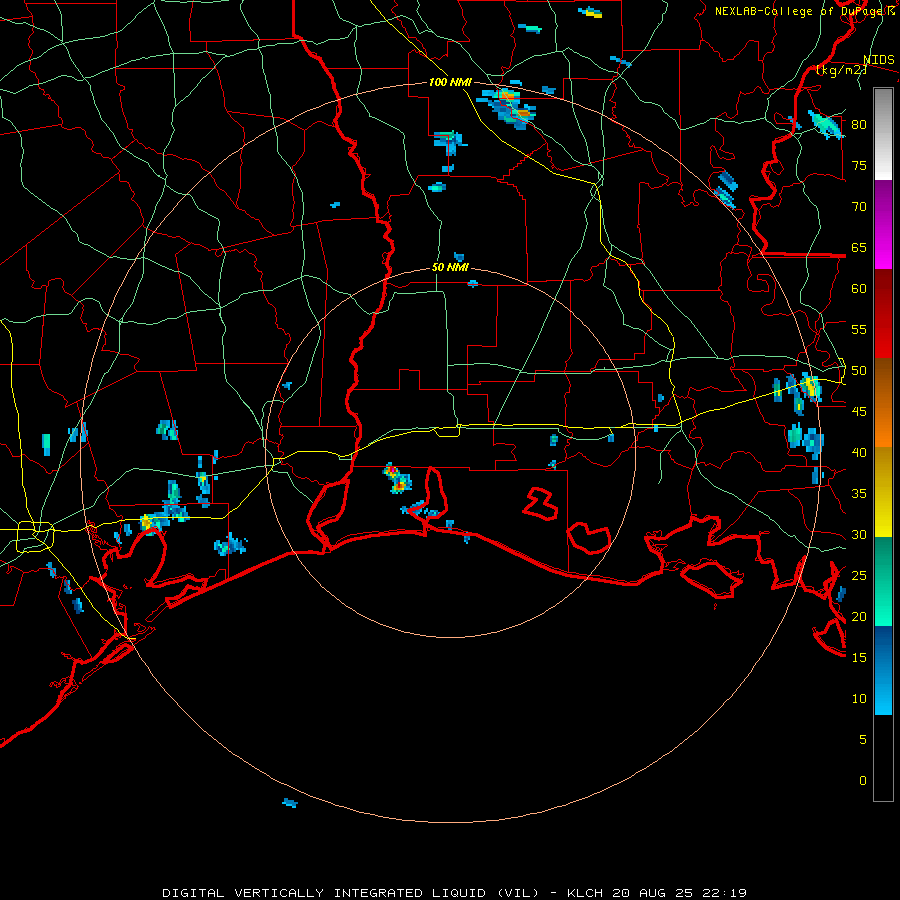Screen dimensions: 900x900
Task: Click the light blue segment of the color bar
Action: (x=883, y=692)
